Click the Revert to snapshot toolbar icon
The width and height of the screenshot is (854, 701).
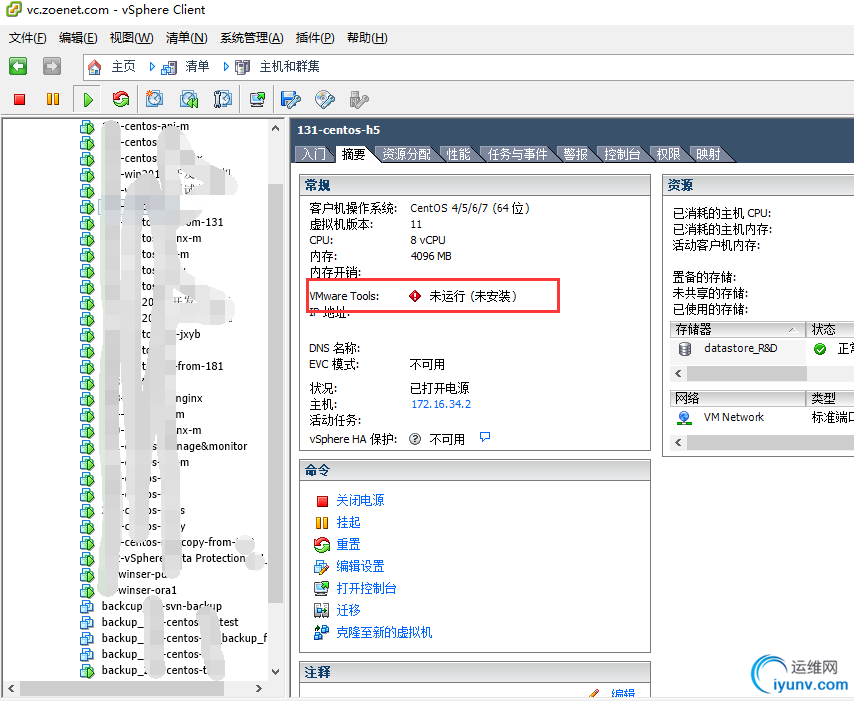pos(188,99)
